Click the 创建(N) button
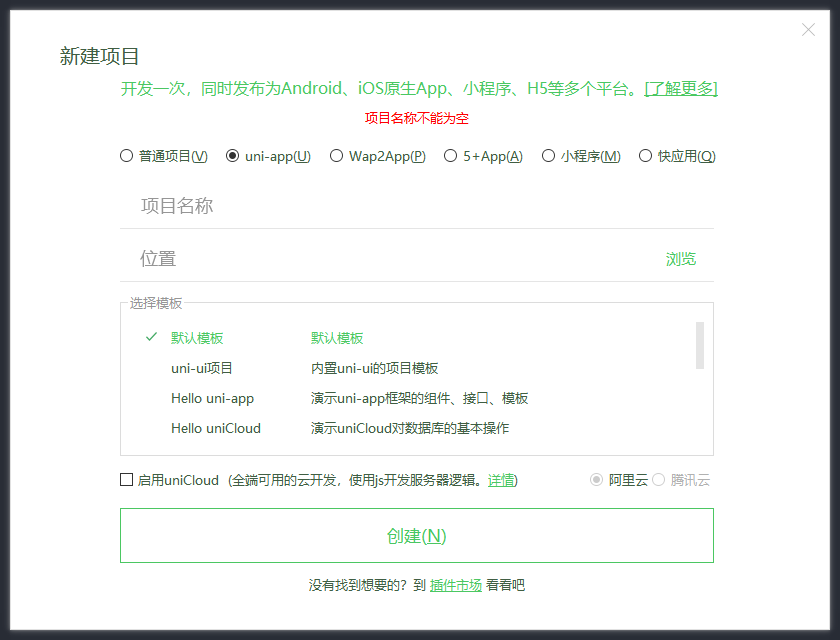Image resolution: width=840 pixels, height=640 pixels. click(x=417, y=535)
